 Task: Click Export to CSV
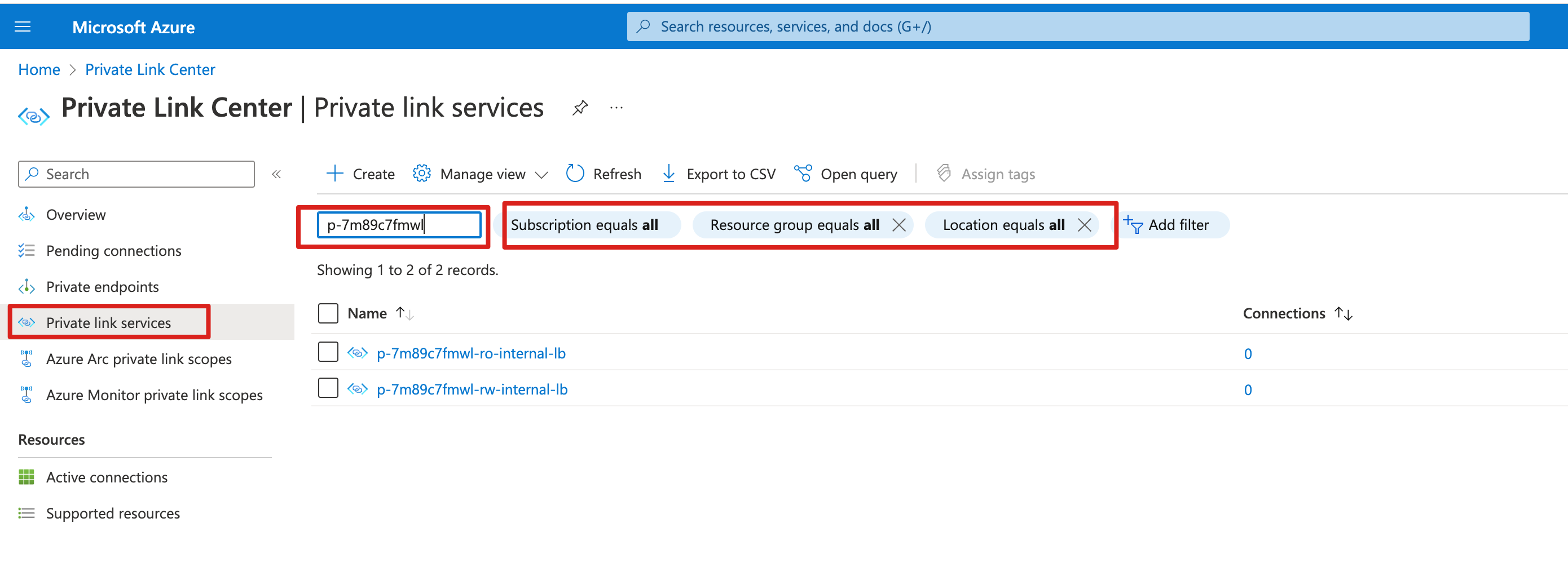tap(731, 174)
